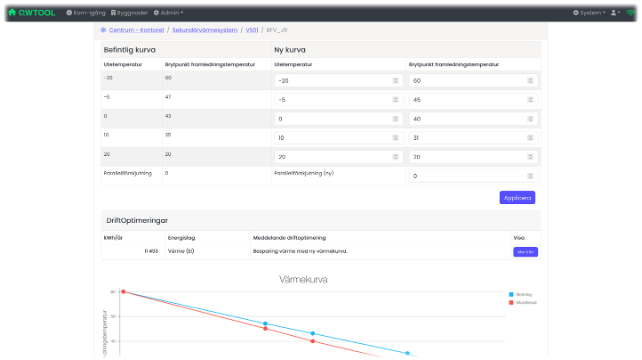Click the Parallellförskjutning (ny) input field

point(473,176)
